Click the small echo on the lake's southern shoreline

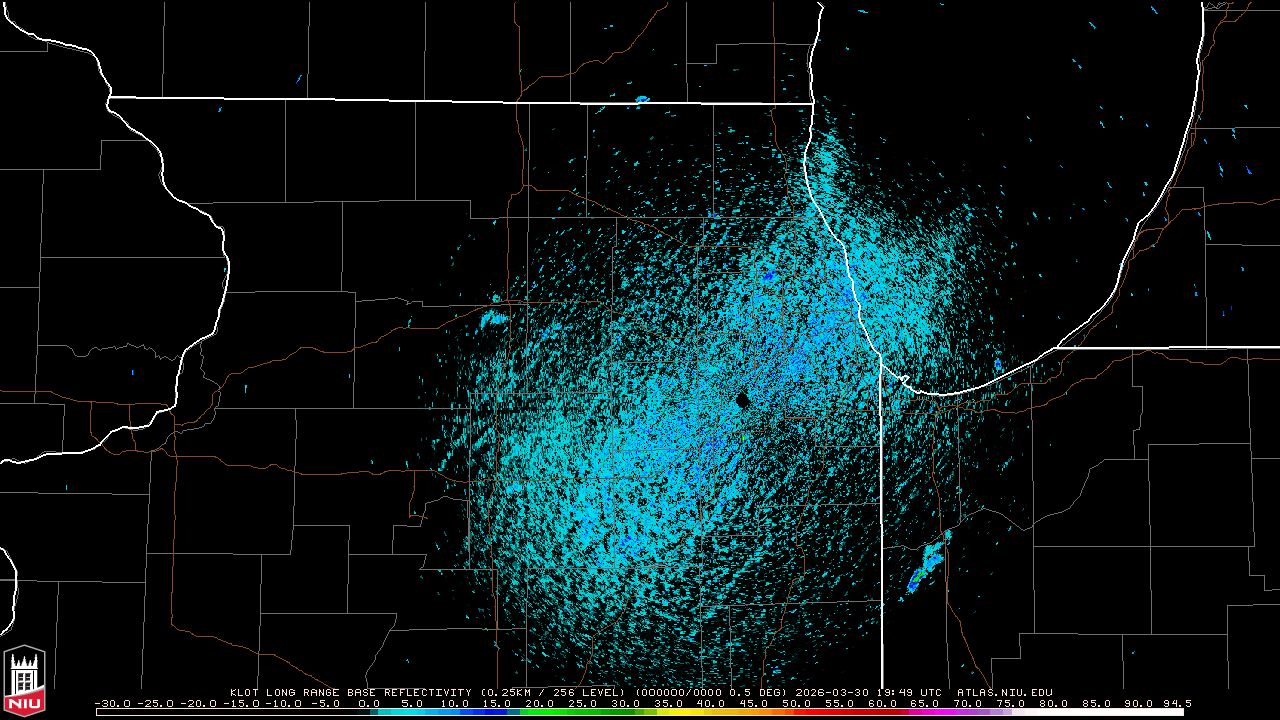click(x=997, y=364)
